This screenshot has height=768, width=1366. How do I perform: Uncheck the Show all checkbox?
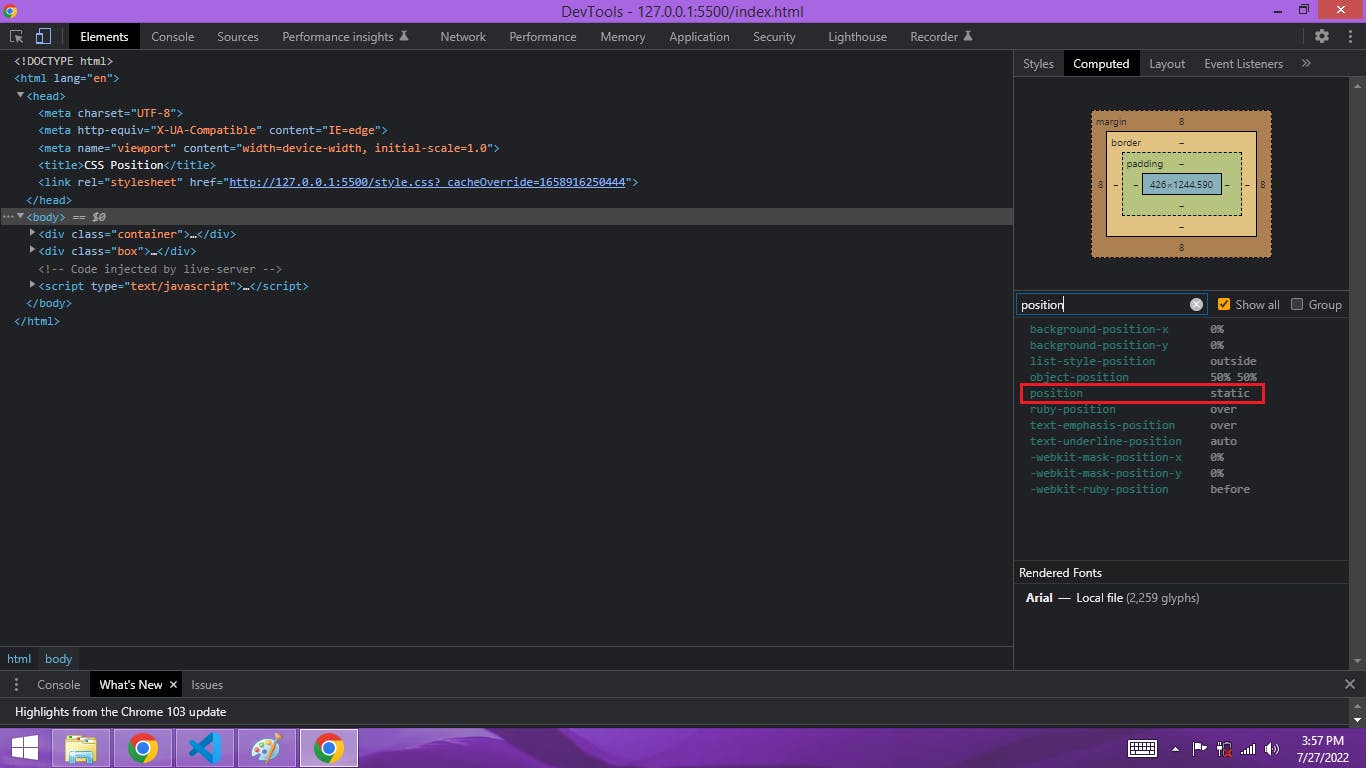[1224, 304]
